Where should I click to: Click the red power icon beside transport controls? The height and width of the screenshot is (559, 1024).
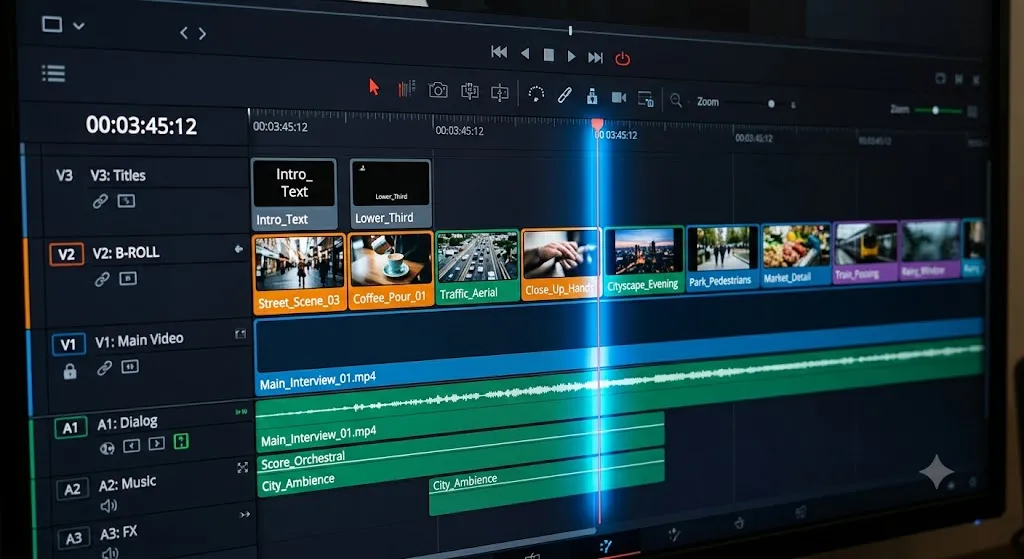622,59
